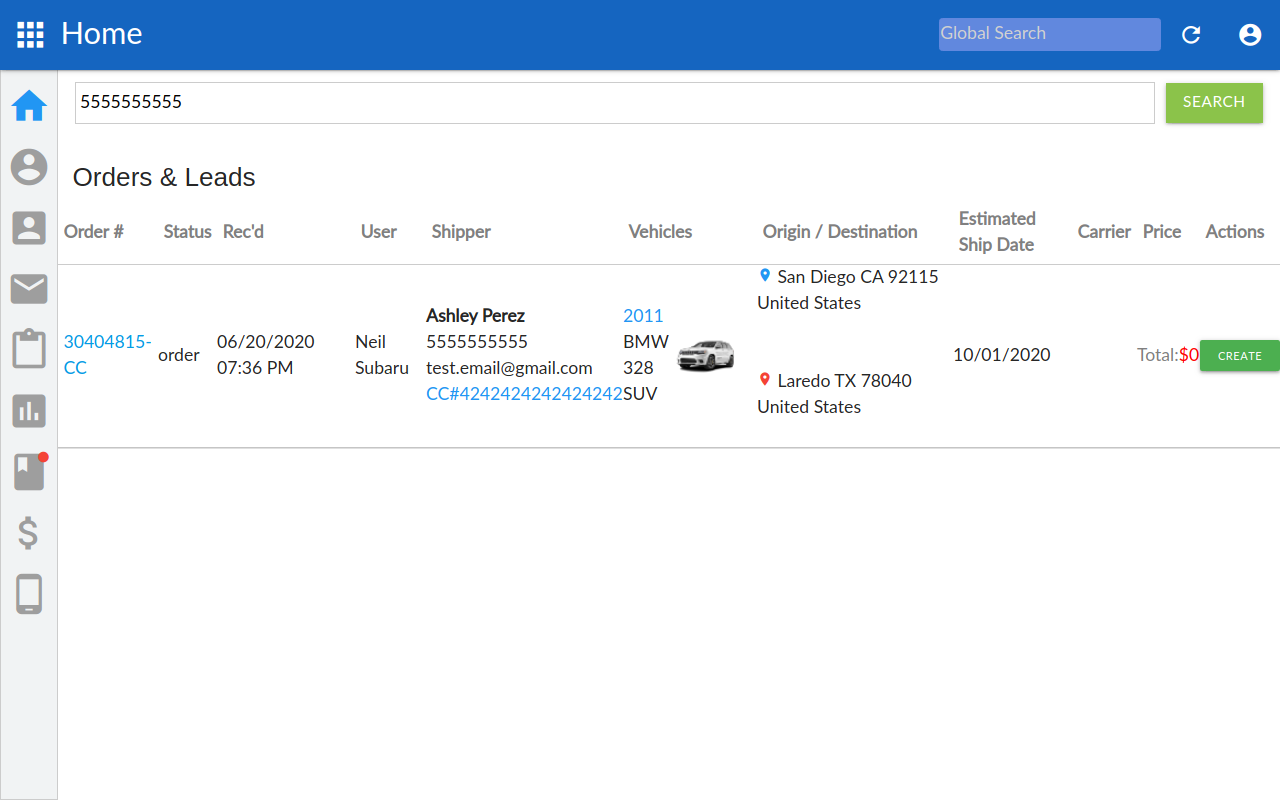The width and height of the screenshot is (1280, 800).
Task: Focus the Global Search field
Action: point(1050,34)
